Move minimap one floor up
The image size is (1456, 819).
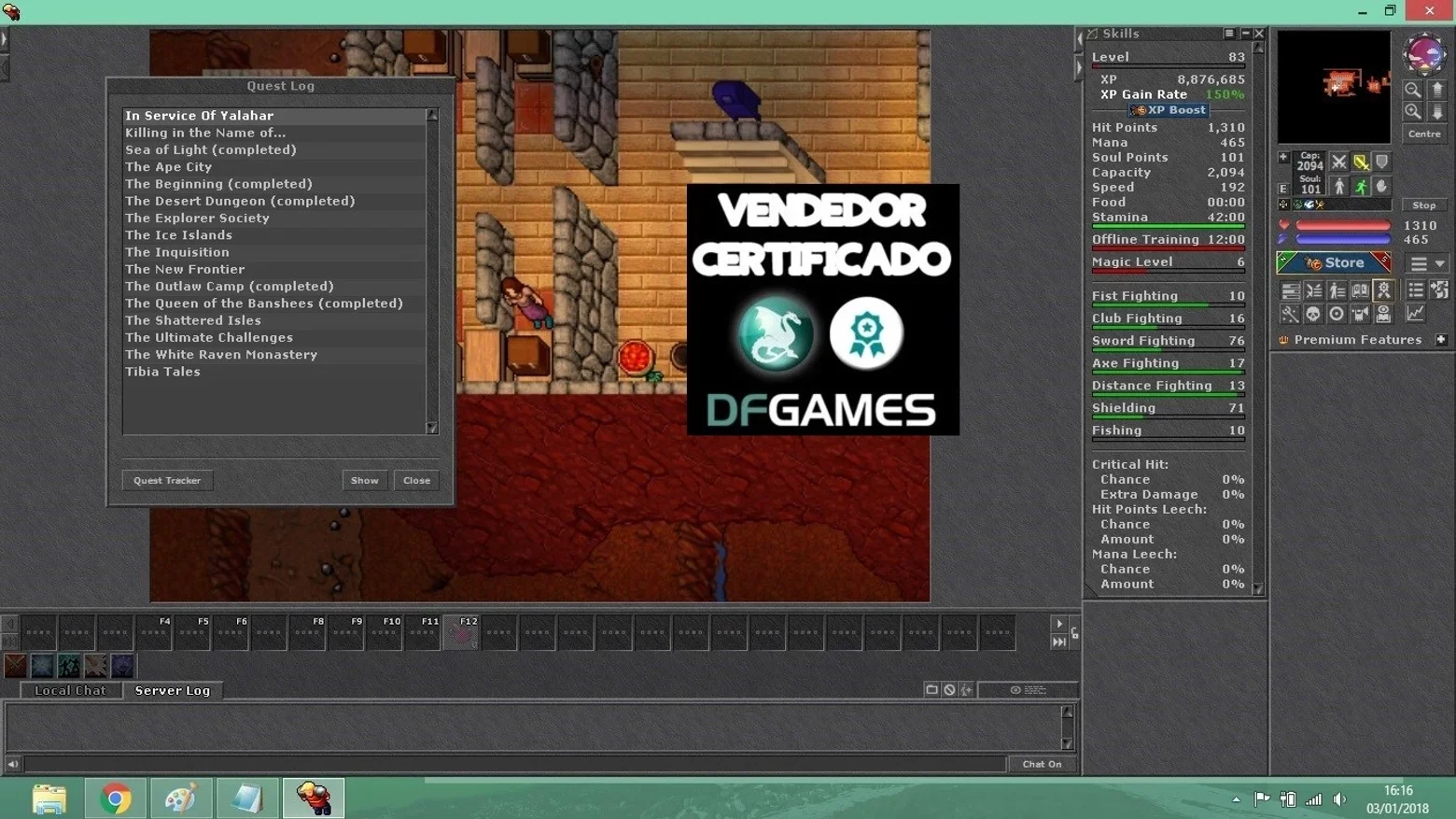click(1437, 90)
